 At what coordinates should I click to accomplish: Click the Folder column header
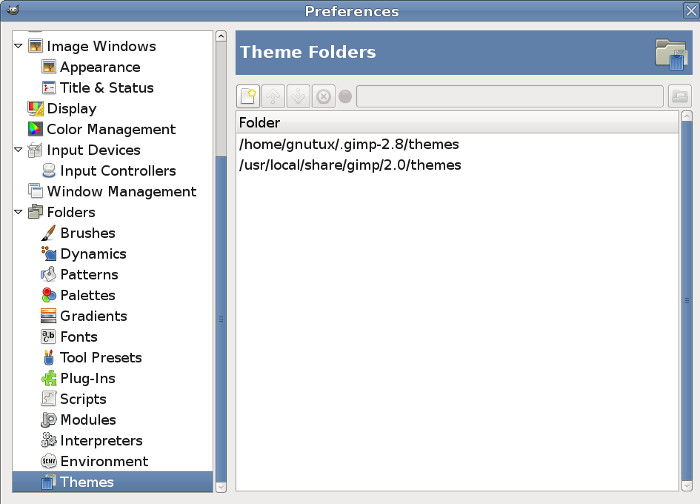point(457,122)
